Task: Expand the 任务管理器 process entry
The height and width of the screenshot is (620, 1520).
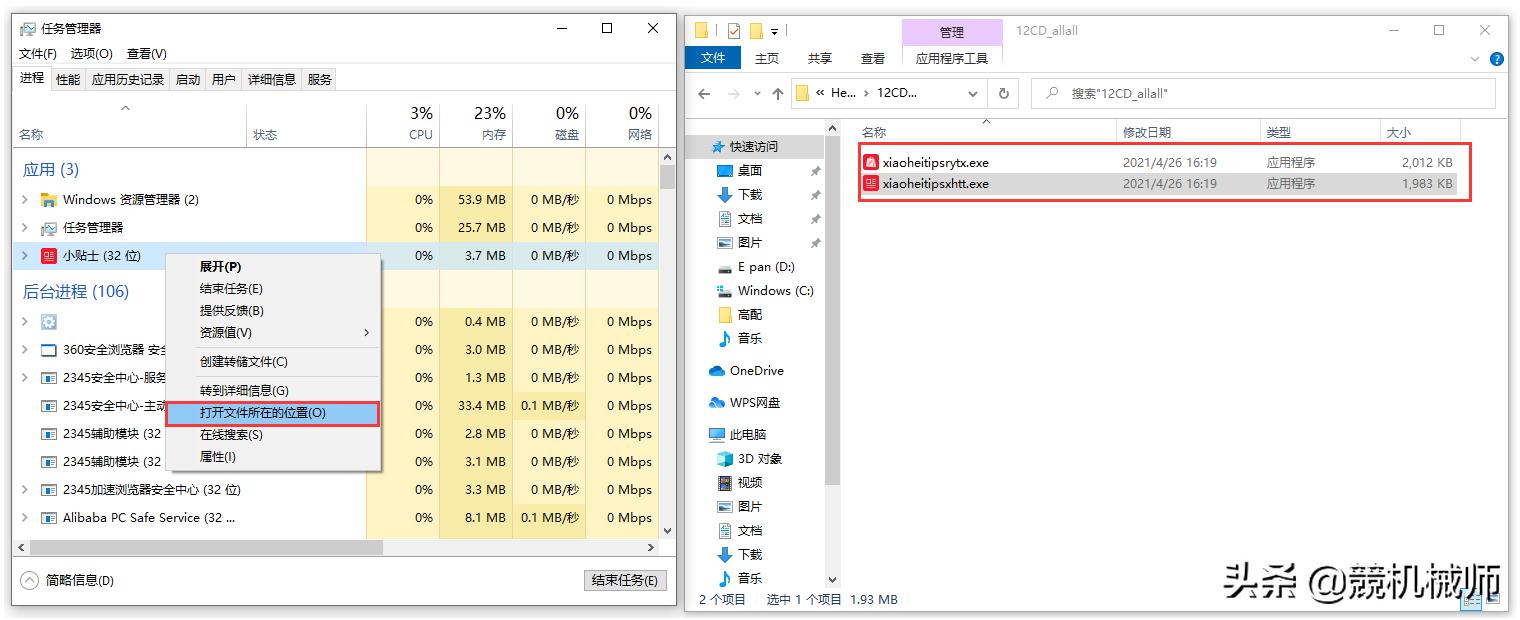Action: point(25,228)
